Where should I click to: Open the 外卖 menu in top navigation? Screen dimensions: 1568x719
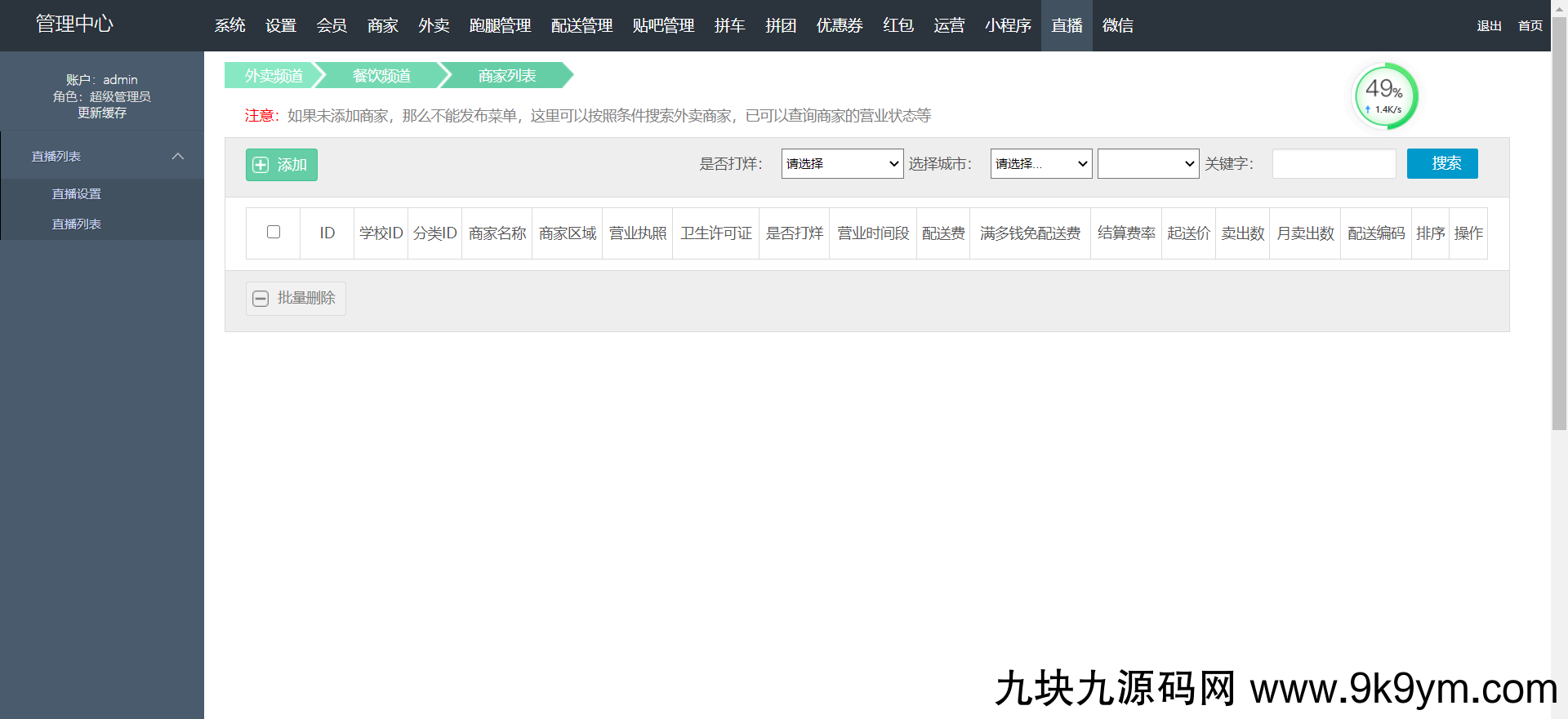click(434, 26)
